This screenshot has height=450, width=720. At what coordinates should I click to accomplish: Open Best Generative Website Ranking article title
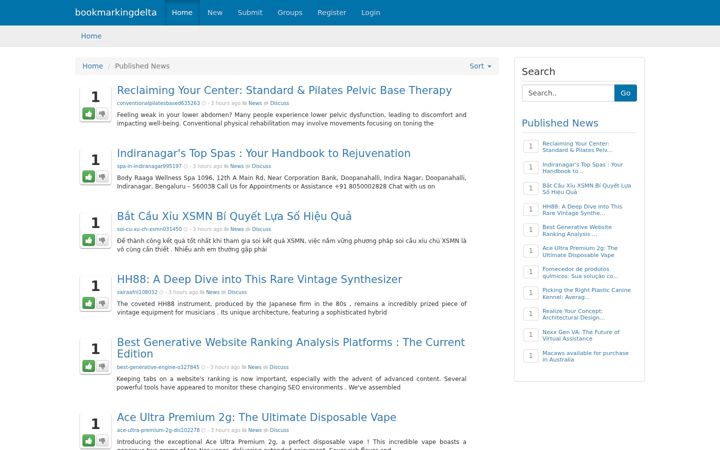(291, 348)
